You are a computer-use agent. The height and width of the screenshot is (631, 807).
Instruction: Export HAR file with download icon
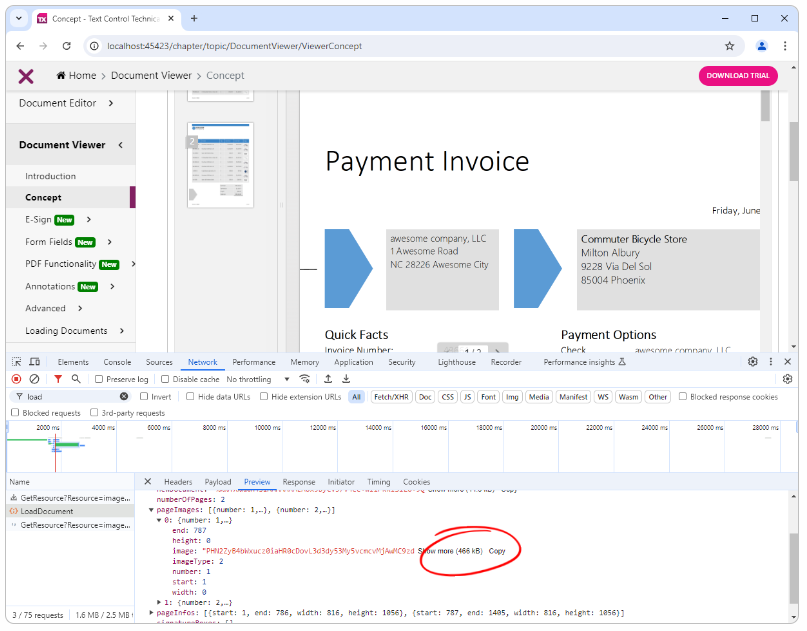coord(346,379)
